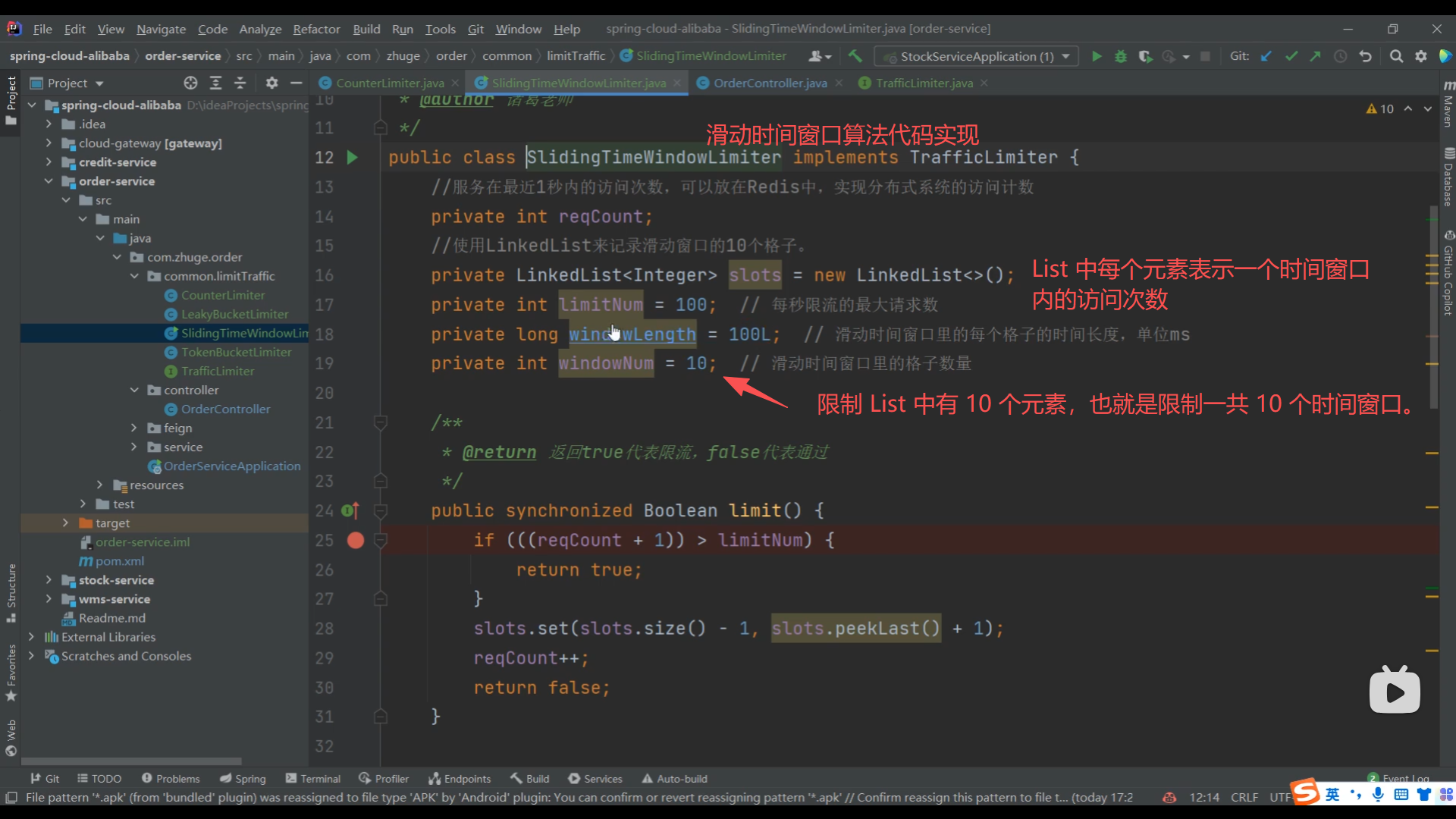Click Collapse All icon in Project panel
Image resolution: width=1456 pixels, height=819 pixels.
tap(240, 83)
